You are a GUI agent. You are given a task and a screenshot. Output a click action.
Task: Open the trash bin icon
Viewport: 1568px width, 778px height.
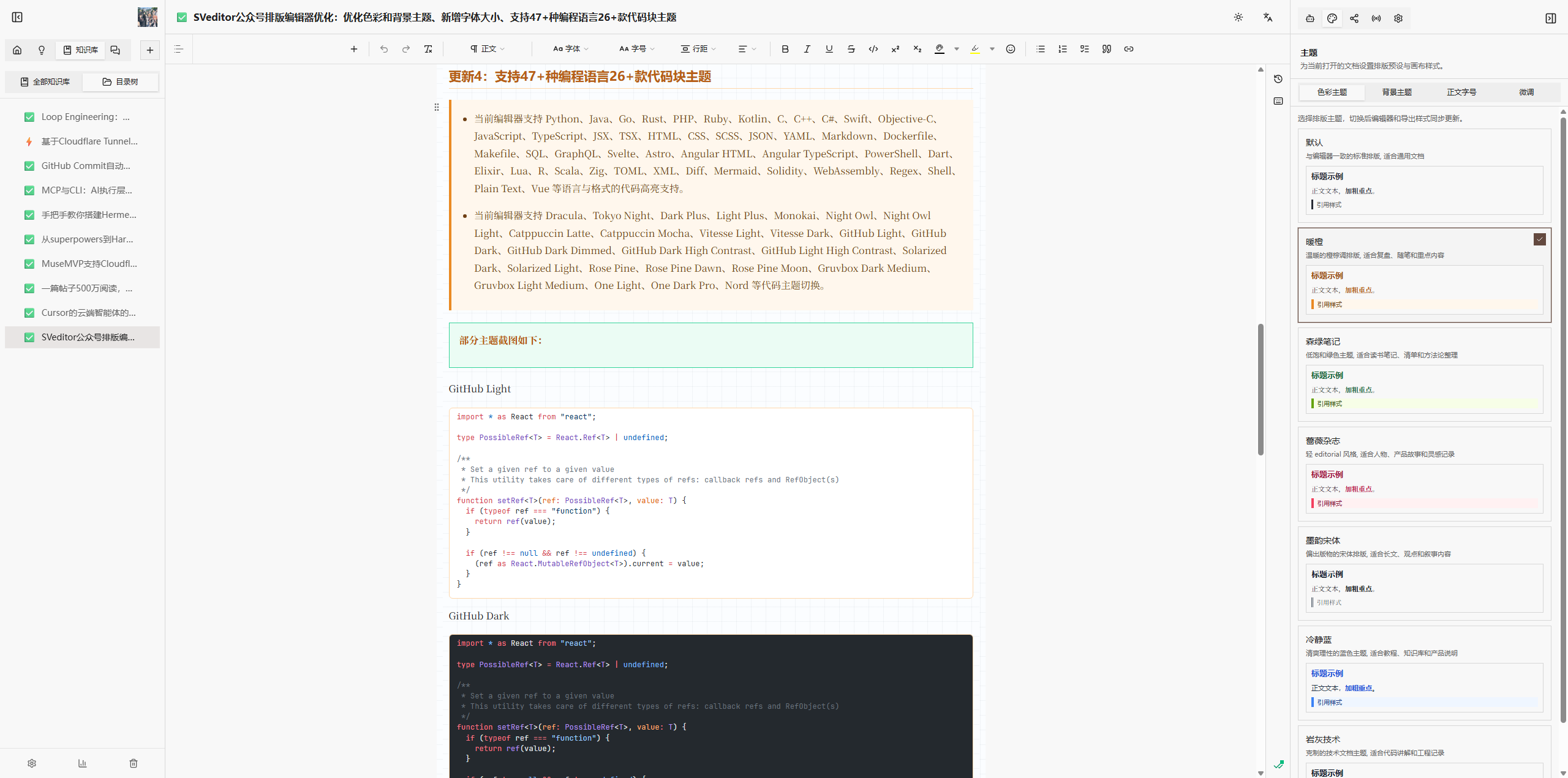pyautogui.click(x=134, y=763)
